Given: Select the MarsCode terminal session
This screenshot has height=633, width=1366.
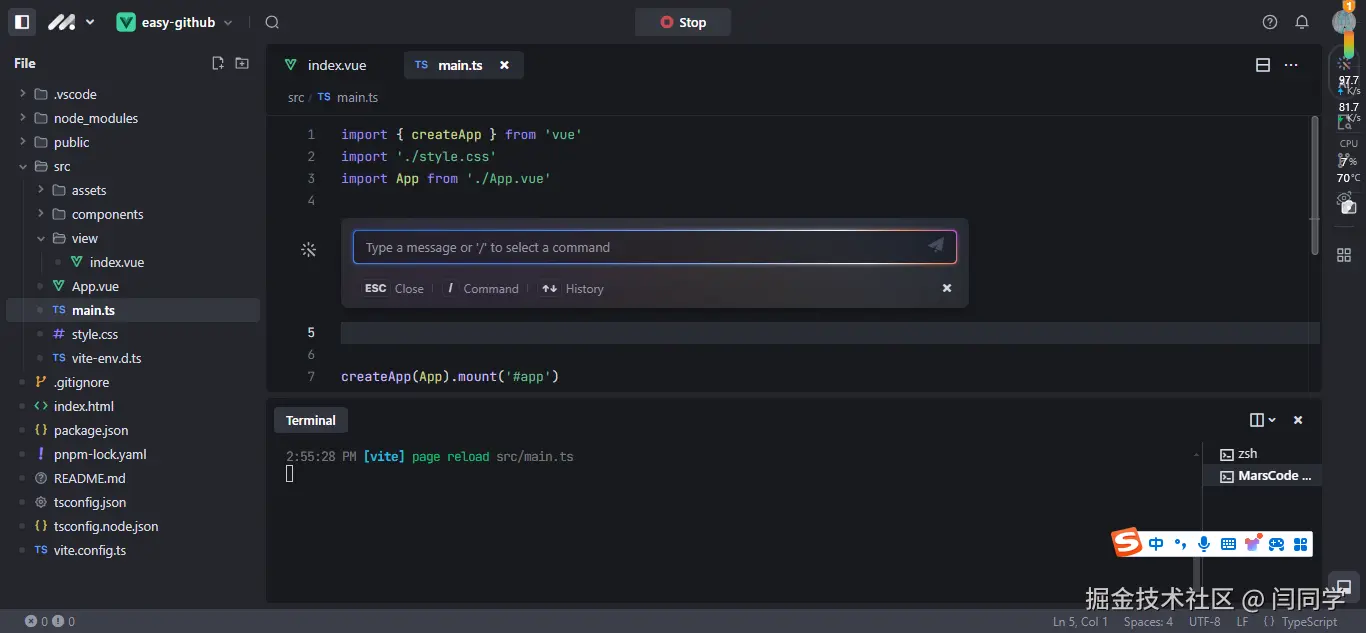Looking at the screenshot, I should pos(1262,476).
